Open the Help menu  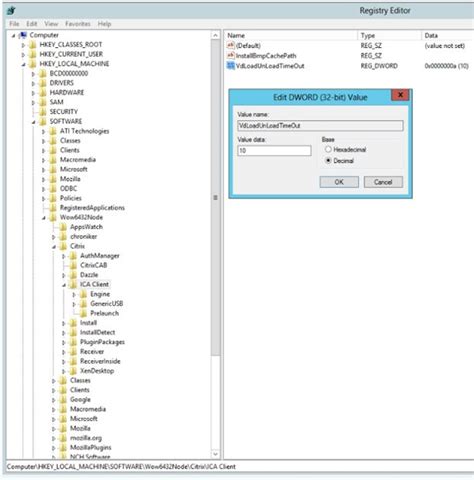pos(104,24)
